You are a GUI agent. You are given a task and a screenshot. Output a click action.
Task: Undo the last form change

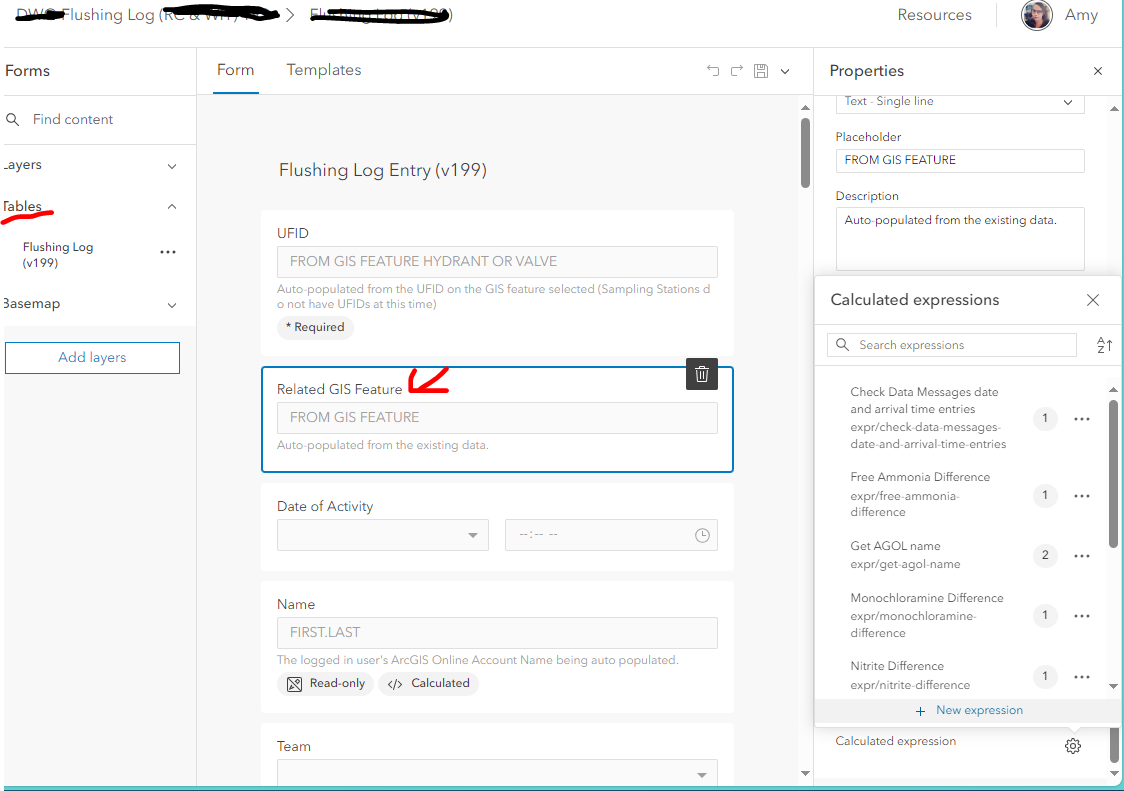coord(711,71)
